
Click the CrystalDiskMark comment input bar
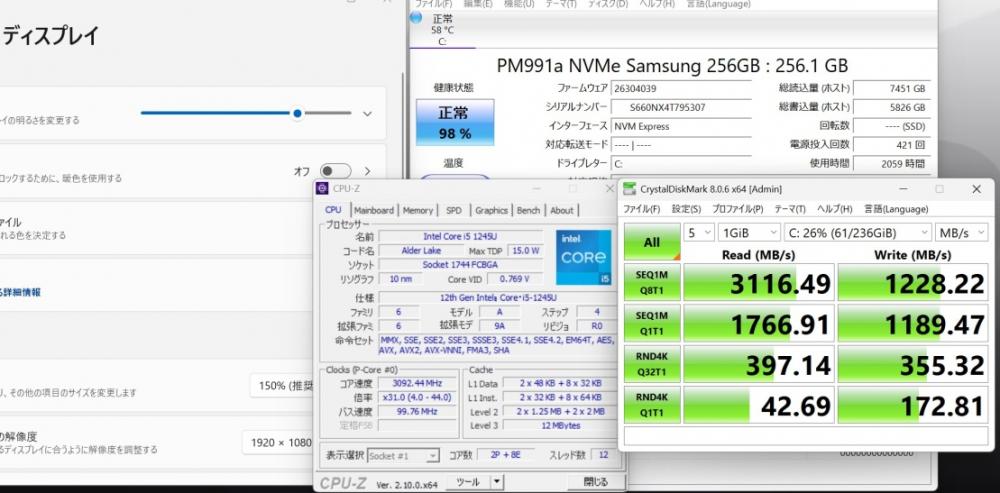[x=805, y=435]
